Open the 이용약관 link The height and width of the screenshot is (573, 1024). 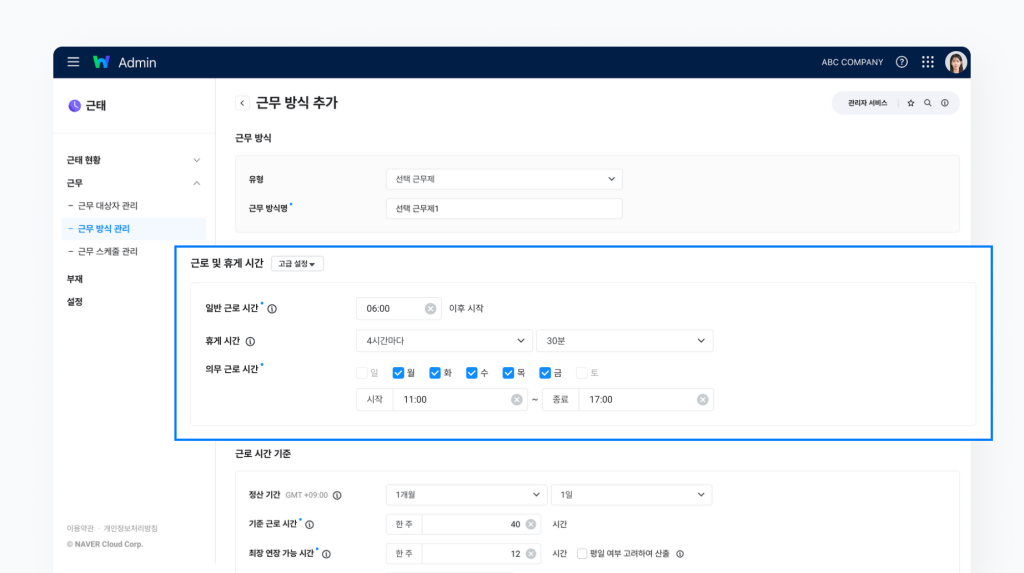click(x=80, y=529)
